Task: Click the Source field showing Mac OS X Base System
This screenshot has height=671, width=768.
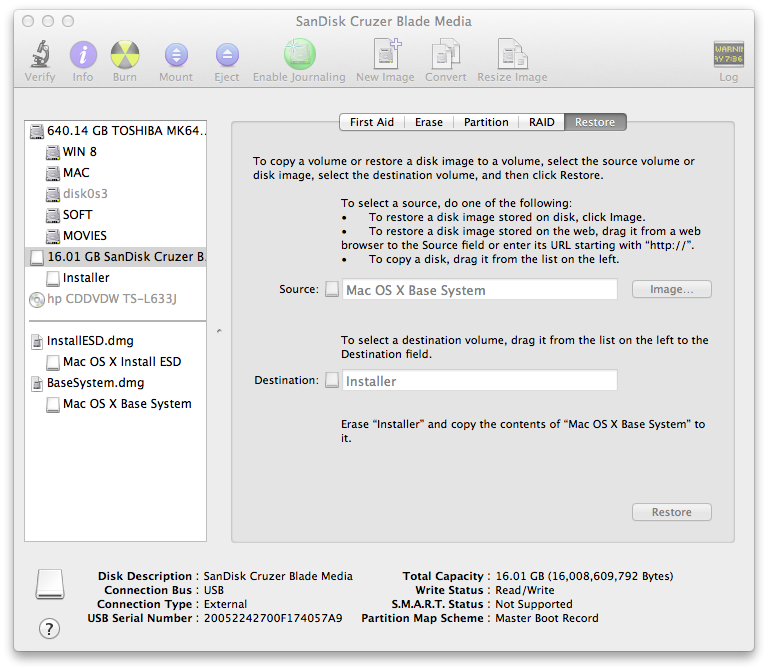Action: tap(480, 290)
